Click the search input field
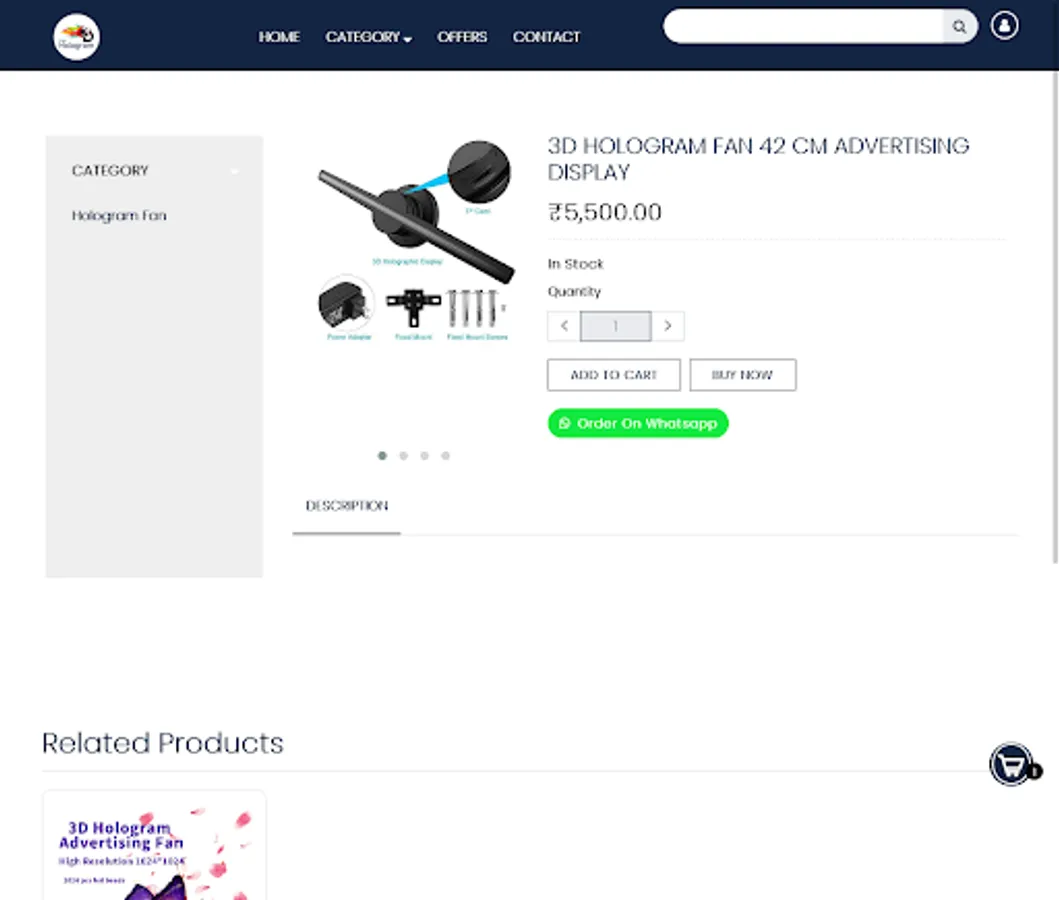1059x900 pixels. click(803, 26)
